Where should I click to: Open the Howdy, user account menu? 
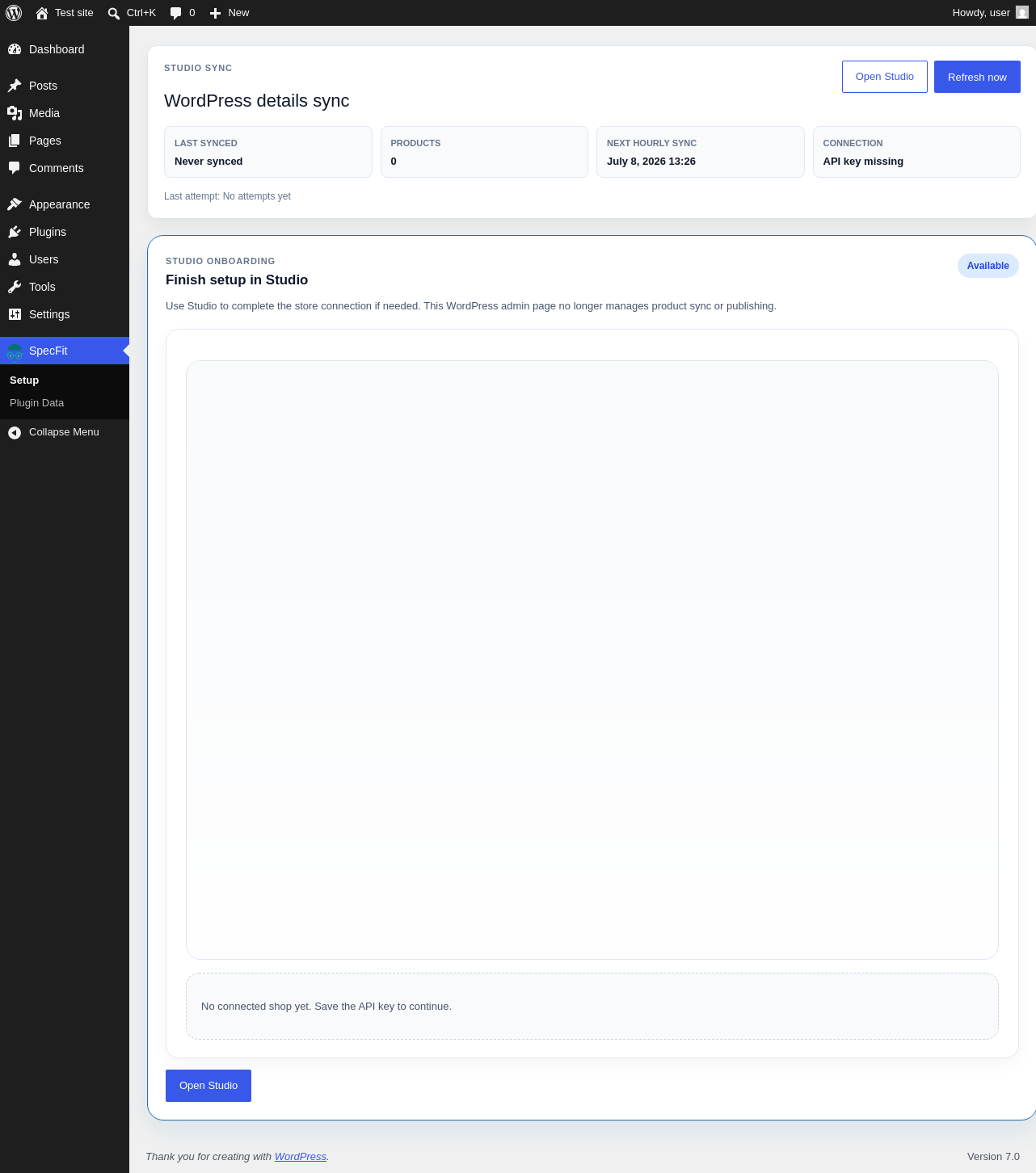(990, 13)
